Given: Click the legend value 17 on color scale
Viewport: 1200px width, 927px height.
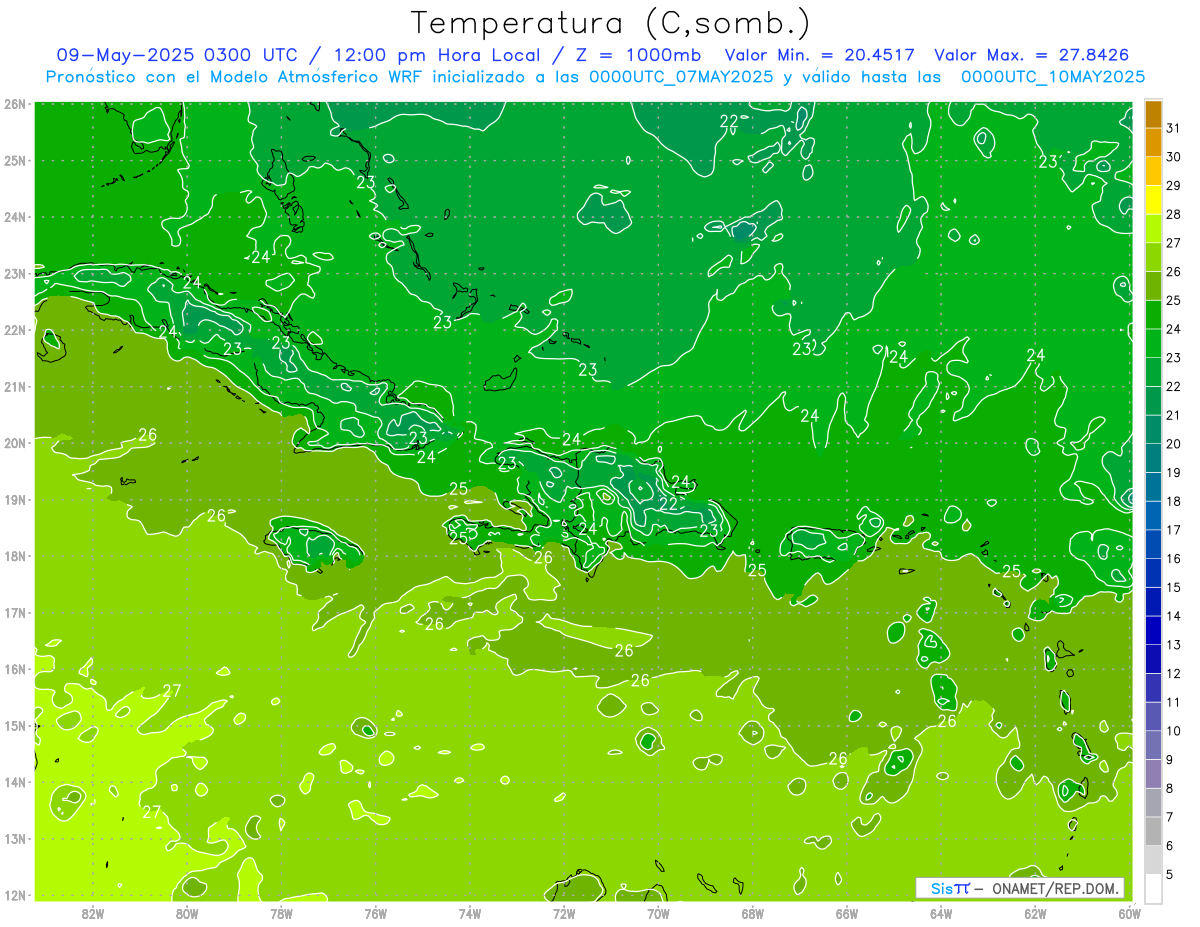Looking at the screenshot, I should click(x=1174, y=530).
